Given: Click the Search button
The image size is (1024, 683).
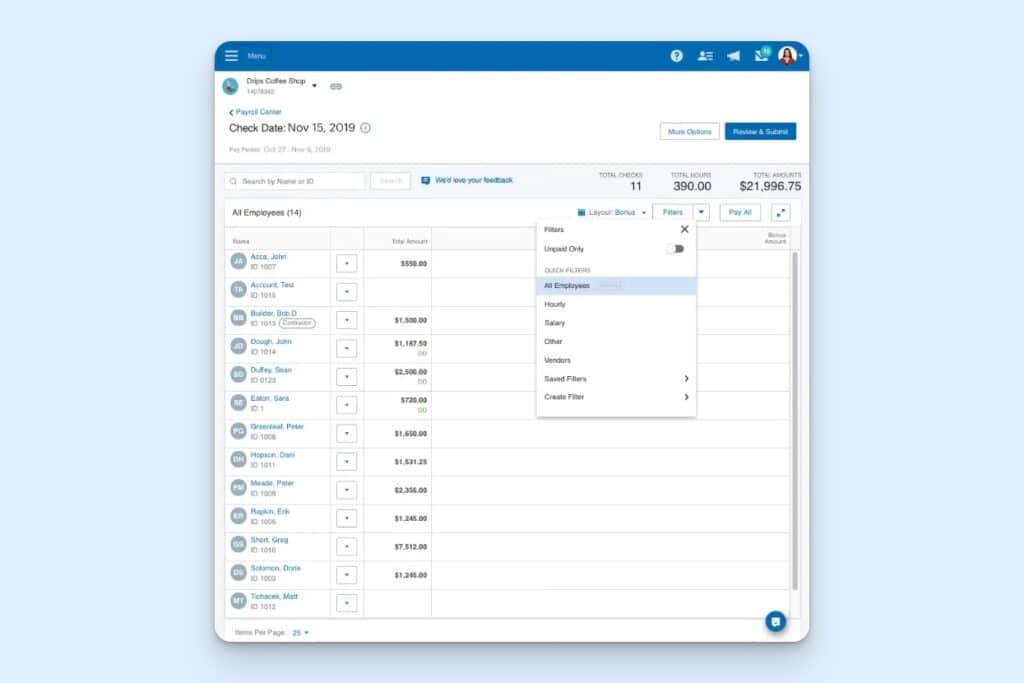Looking at the screenshot, I should click(391, 181).
